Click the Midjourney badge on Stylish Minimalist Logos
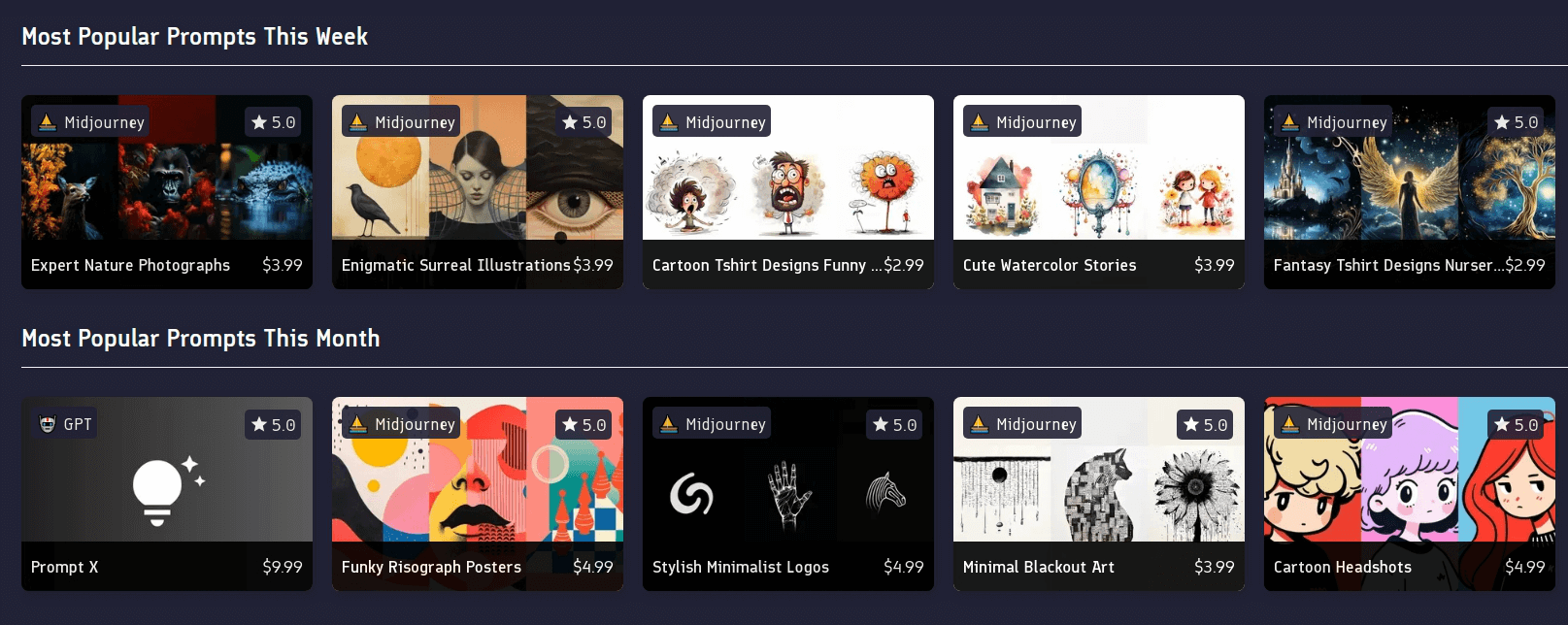1568x625 pixels. (712, 424)
